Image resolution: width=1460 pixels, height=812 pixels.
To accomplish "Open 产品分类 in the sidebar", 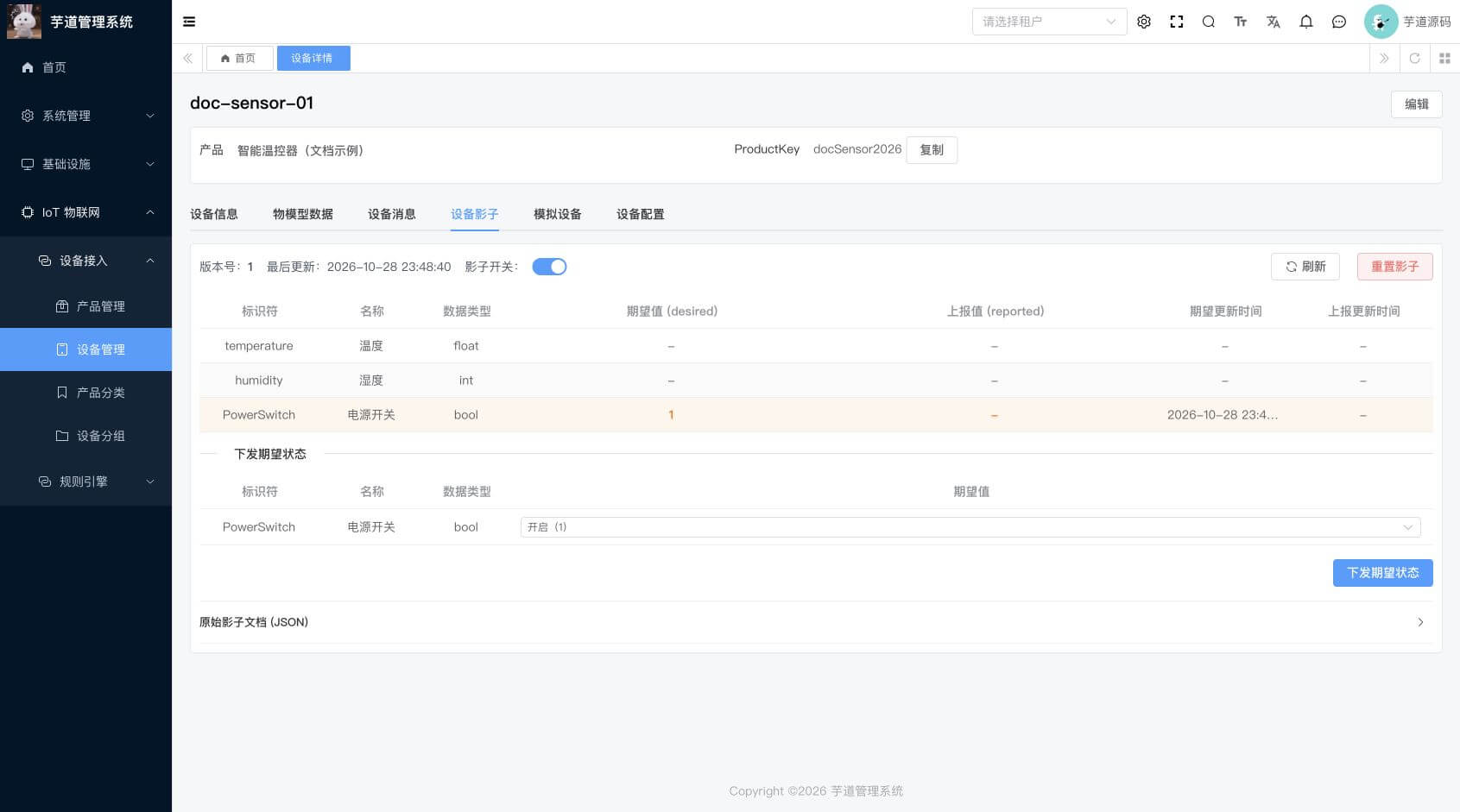I will [x=86, y=393].
